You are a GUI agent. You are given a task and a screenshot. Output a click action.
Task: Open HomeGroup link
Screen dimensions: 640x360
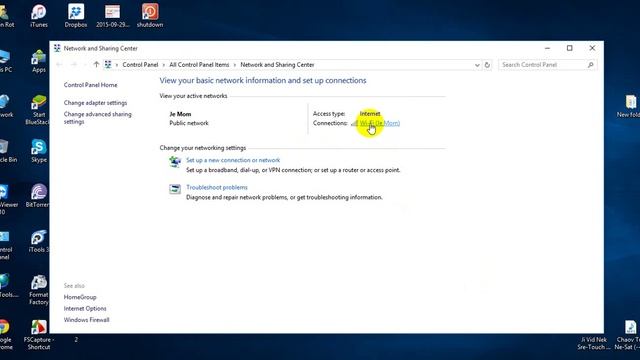coord(80,297)
